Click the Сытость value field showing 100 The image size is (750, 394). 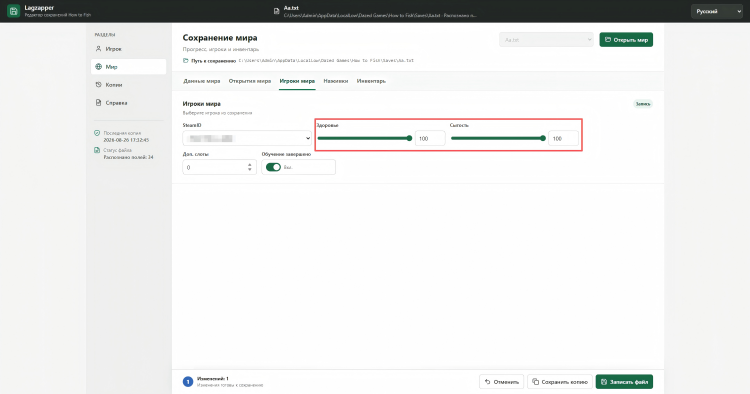pyautogui.click(x=563, y=138)
